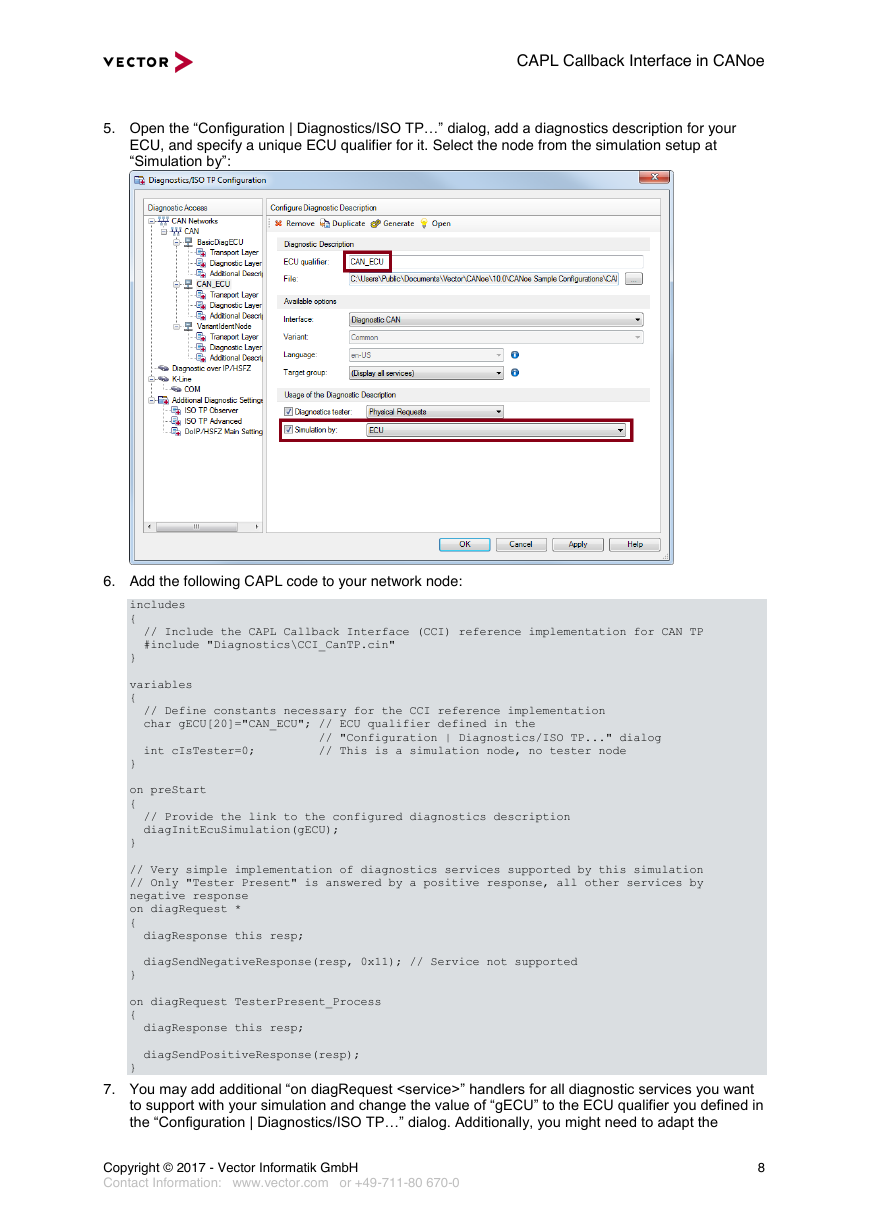Click the Generate toolbar button

pos(392,224)
